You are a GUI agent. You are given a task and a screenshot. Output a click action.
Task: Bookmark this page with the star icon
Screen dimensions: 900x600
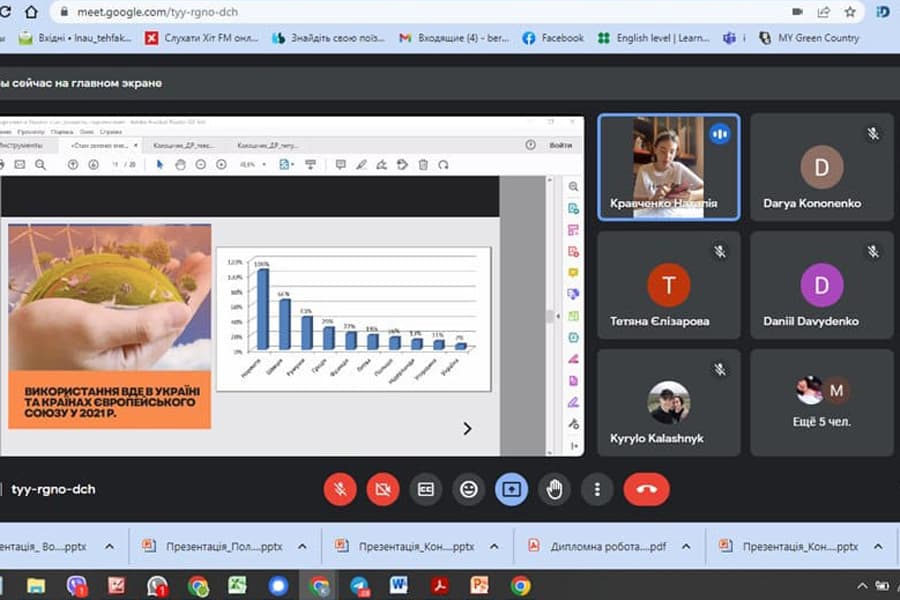coord(850,12)
